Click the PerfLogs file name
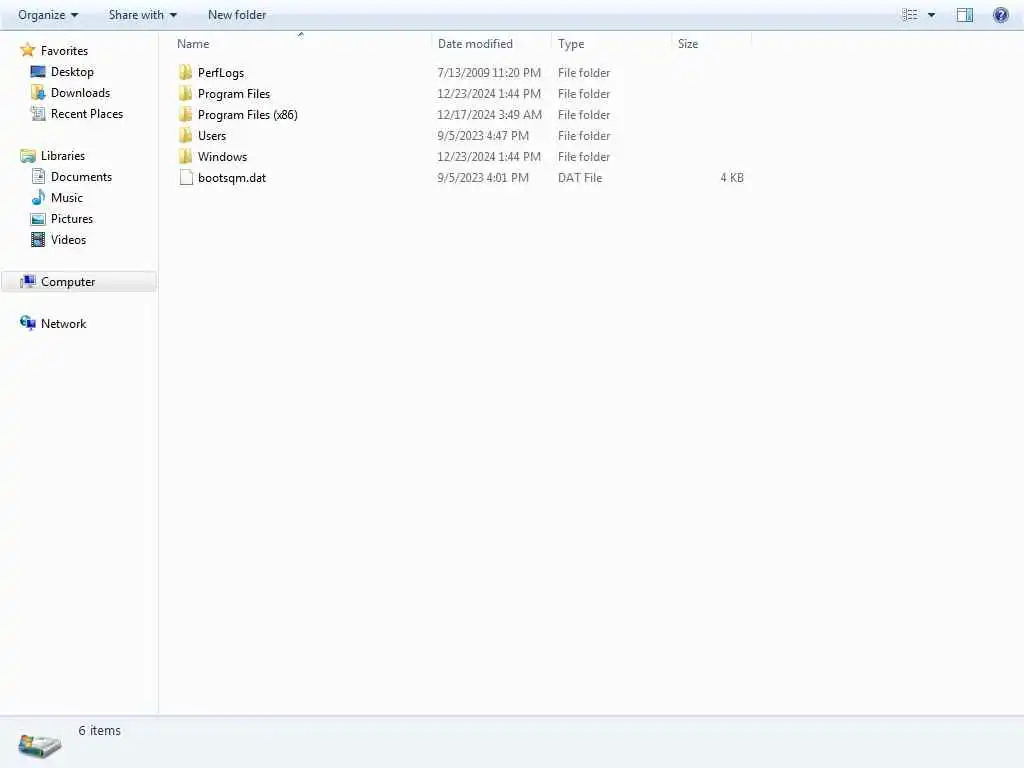The height and width of the screenshot is (768, 1024). [221, 72]
